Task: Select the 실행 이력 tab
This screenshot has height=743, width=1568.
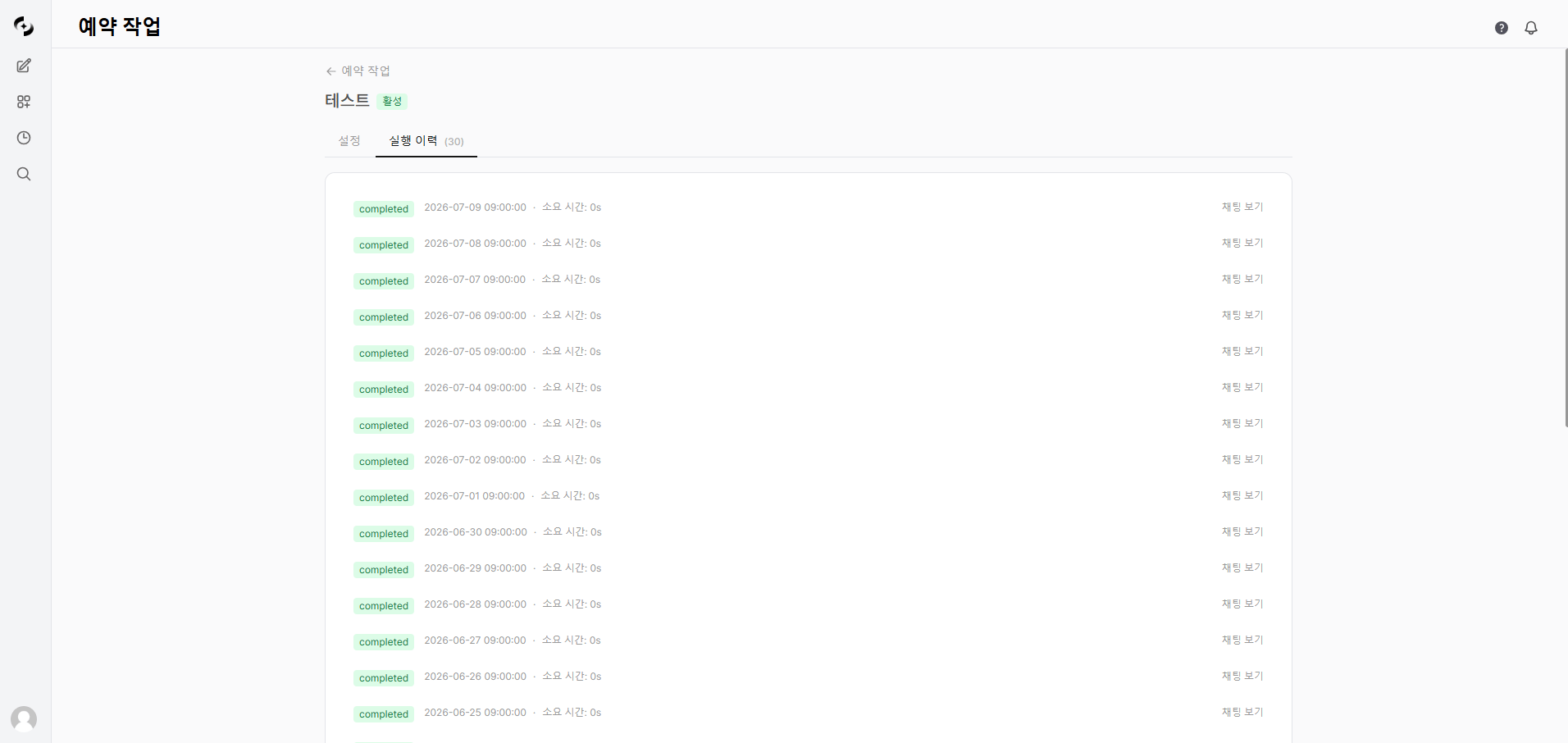Action: [426, 141]
